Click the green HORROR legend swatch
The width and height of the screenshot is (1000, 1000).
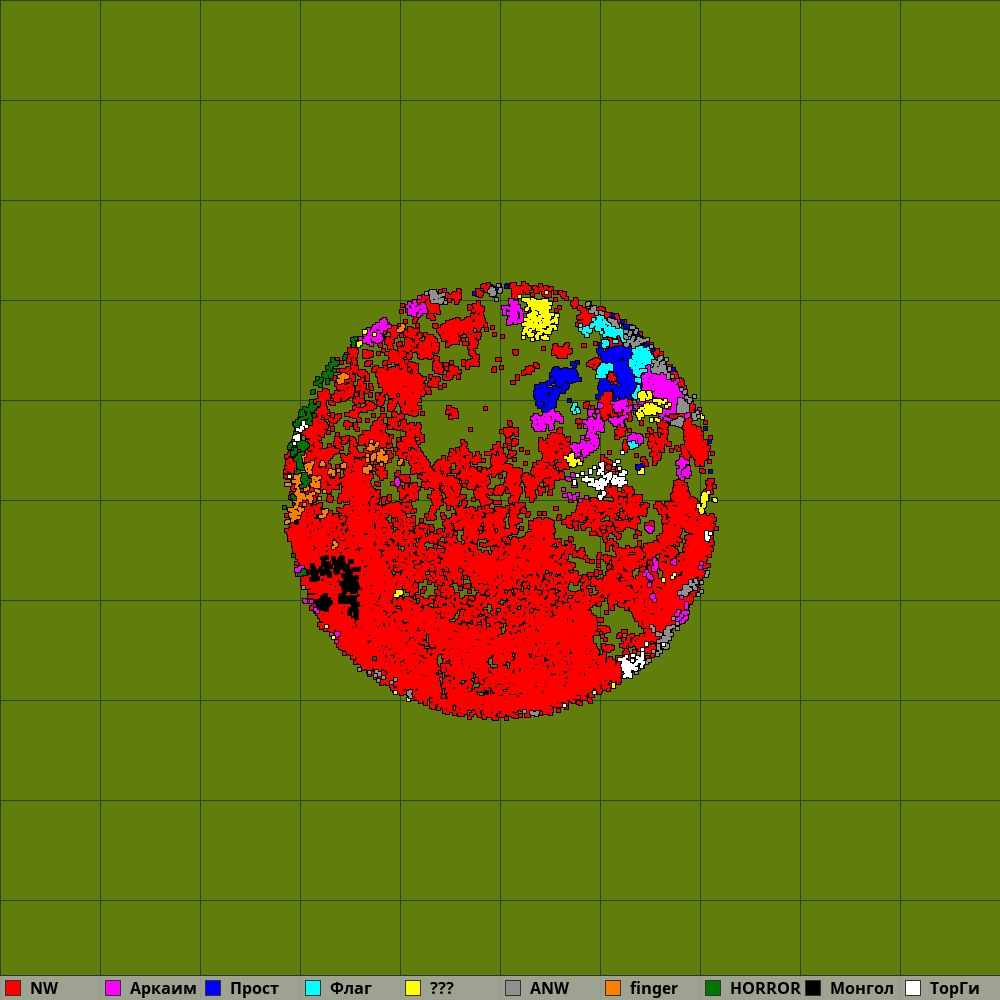pyautogui.click(x=713, y=988)
